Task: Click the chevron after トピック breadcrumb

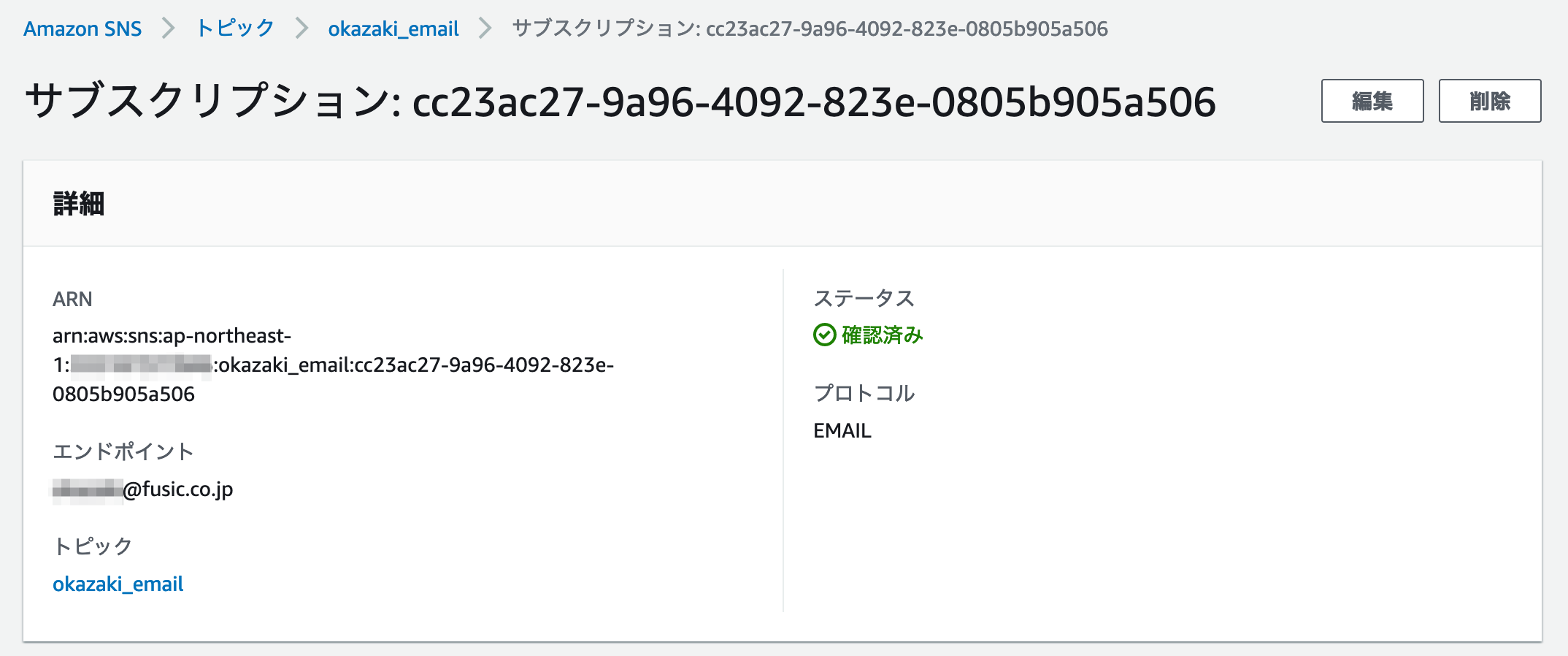Action: pos(301,28)
